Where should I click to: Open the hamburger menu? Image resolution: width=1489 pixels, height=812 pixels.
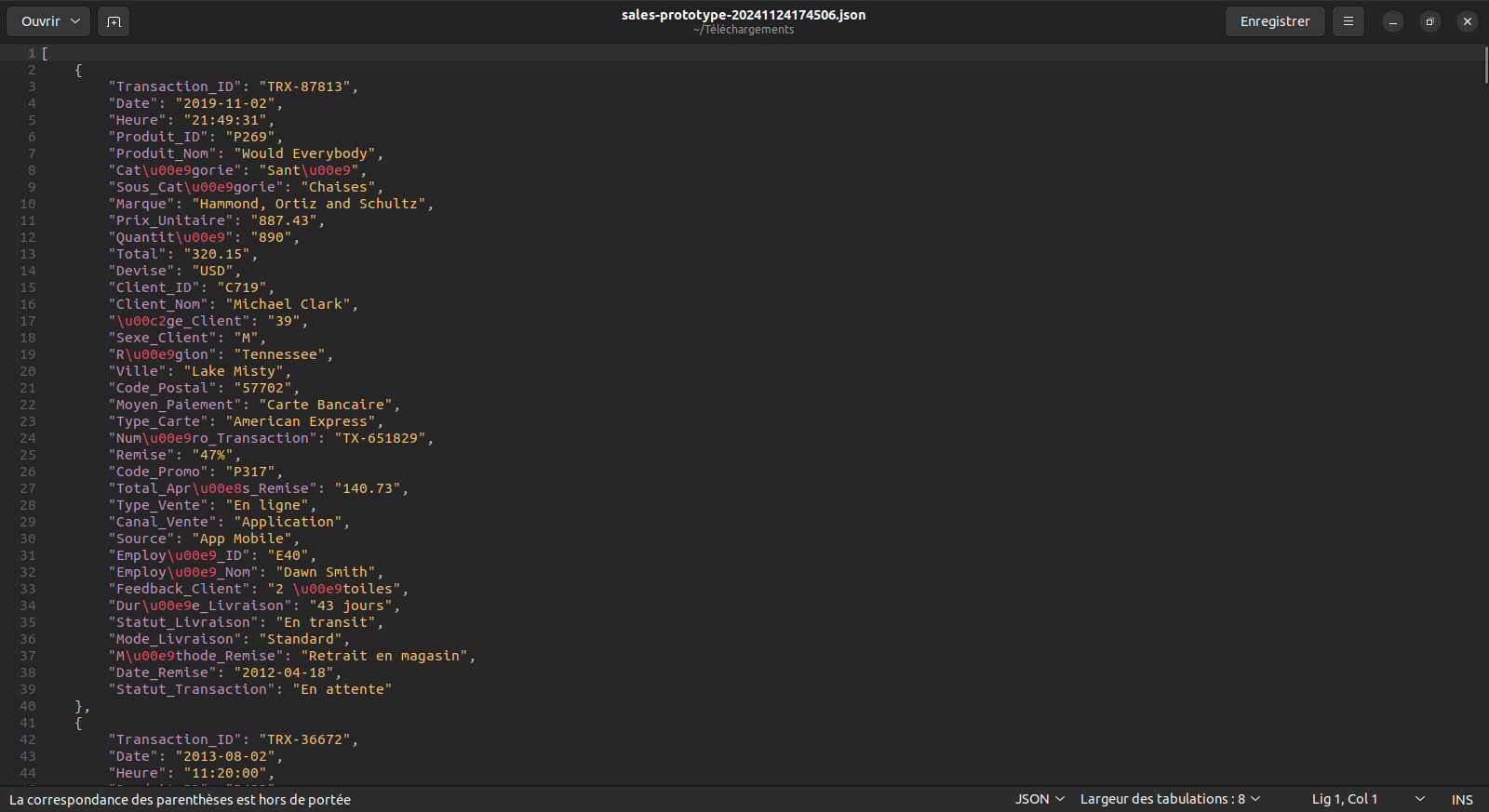pos(1348,21)
